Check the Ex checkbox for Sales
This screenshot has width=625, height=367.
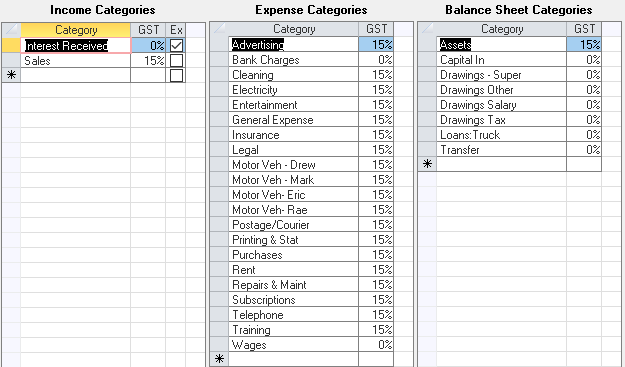pos(176,61)
